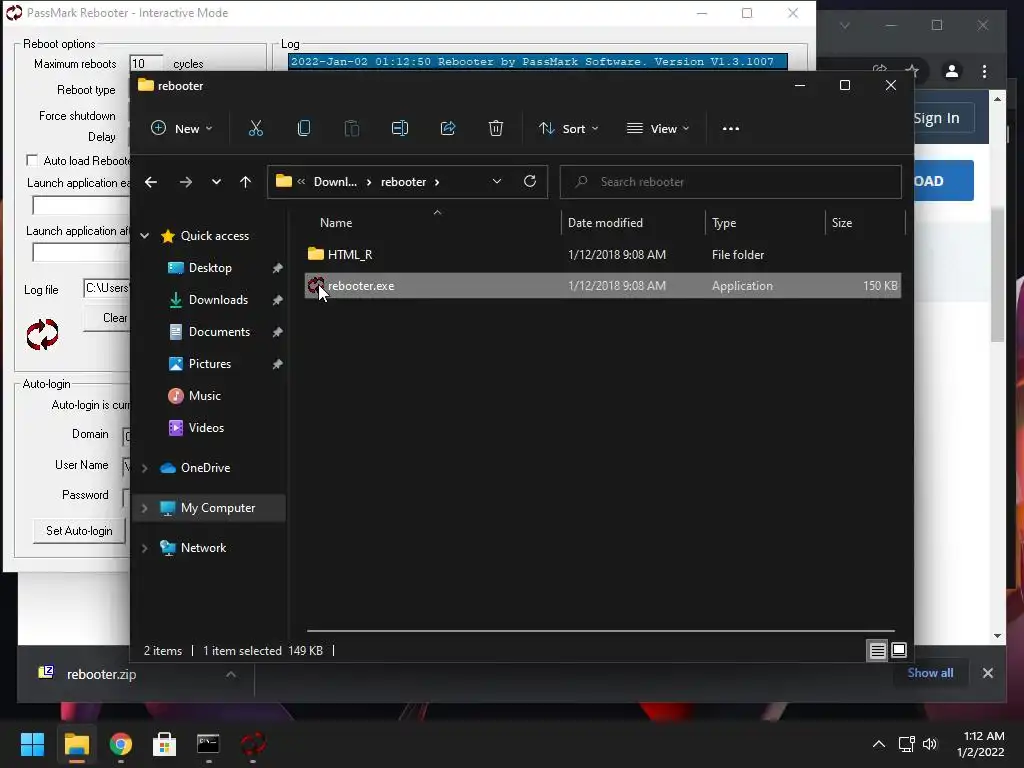Open rebooter.zip download options chevron
The height and width of the screenshot is (768, 1024).
click(x=231, y=674)
